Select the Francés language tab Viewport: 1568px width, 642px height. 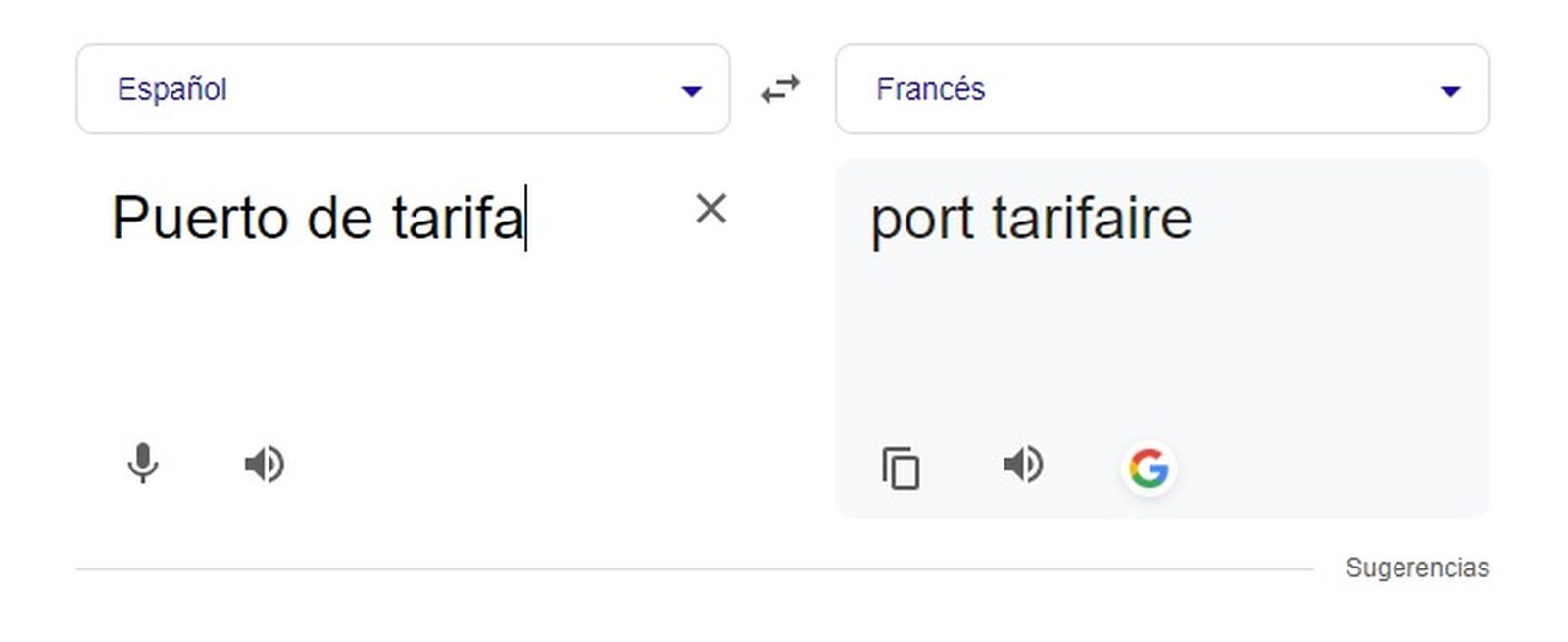pyautogui.click(x=930, y=89)
